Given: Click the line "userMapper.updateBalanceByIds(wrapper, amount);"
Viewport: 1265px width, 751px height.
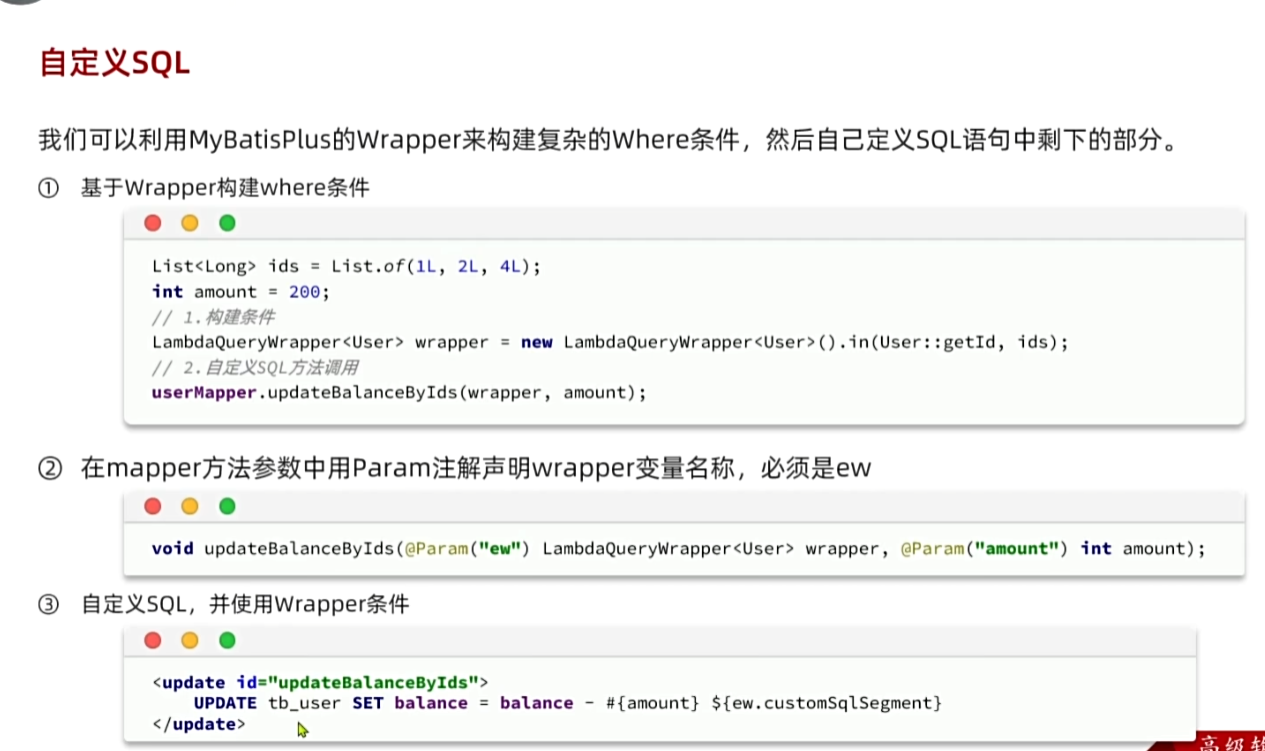Looking at the screenshot, I should pos(399,393).
